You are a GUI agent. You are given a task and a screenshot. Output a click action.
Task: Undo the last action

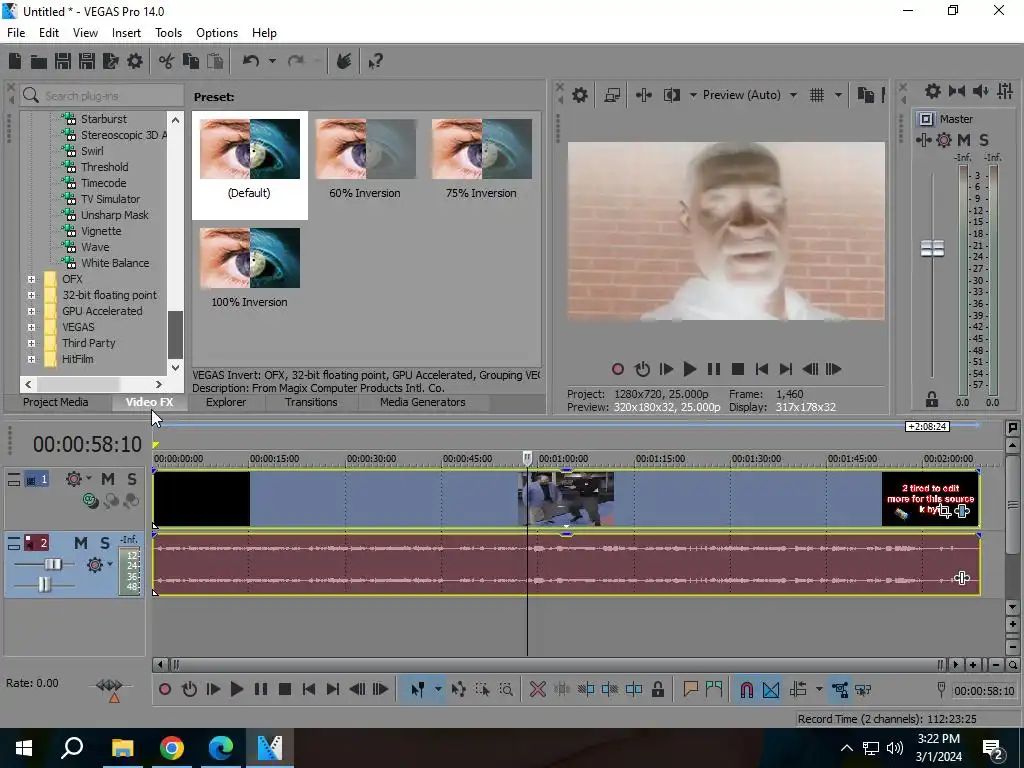(x=251, y=61)
